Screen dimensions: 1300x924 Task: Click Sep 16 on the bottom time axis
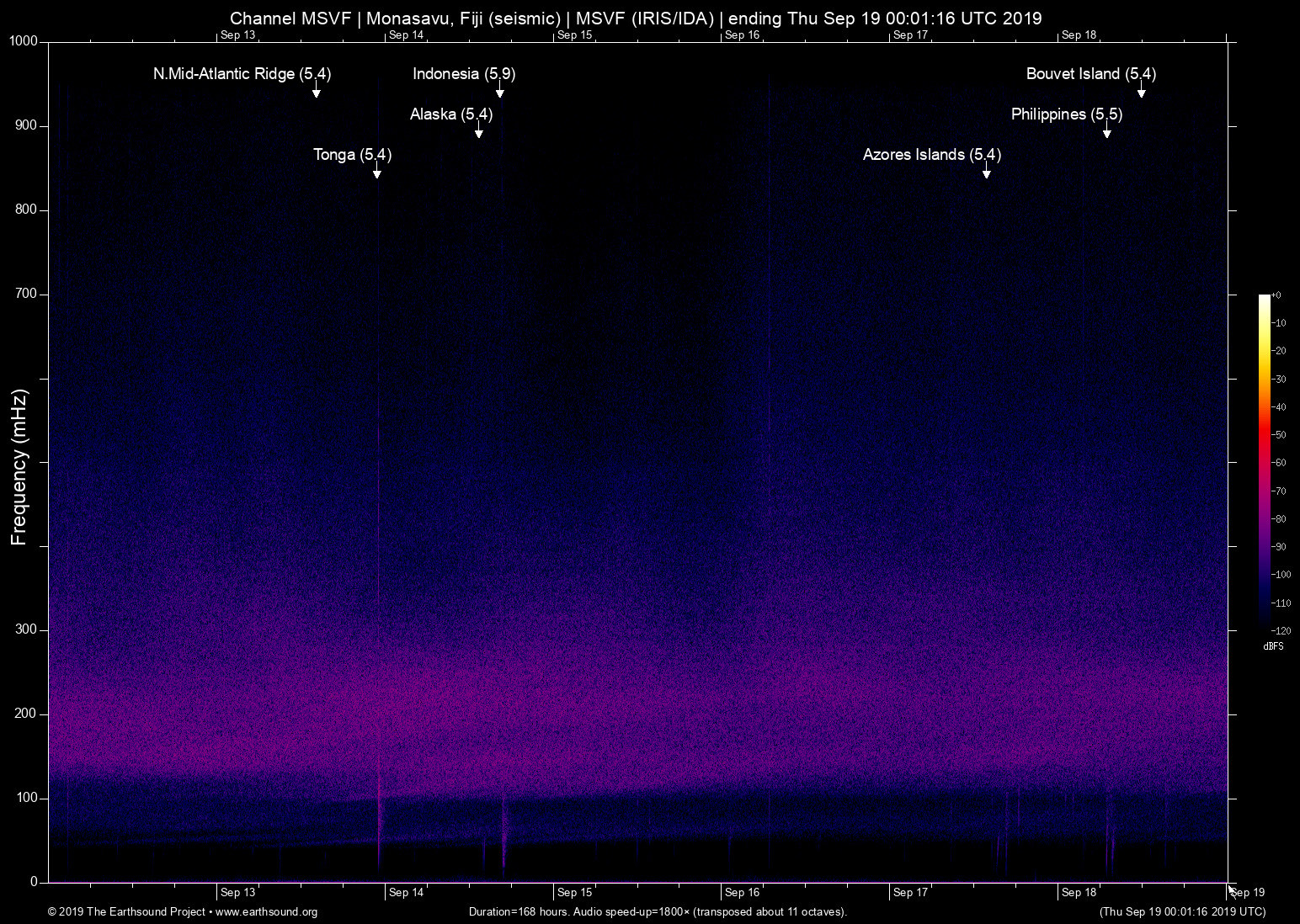pyautogui.click(x=742, y=892)
